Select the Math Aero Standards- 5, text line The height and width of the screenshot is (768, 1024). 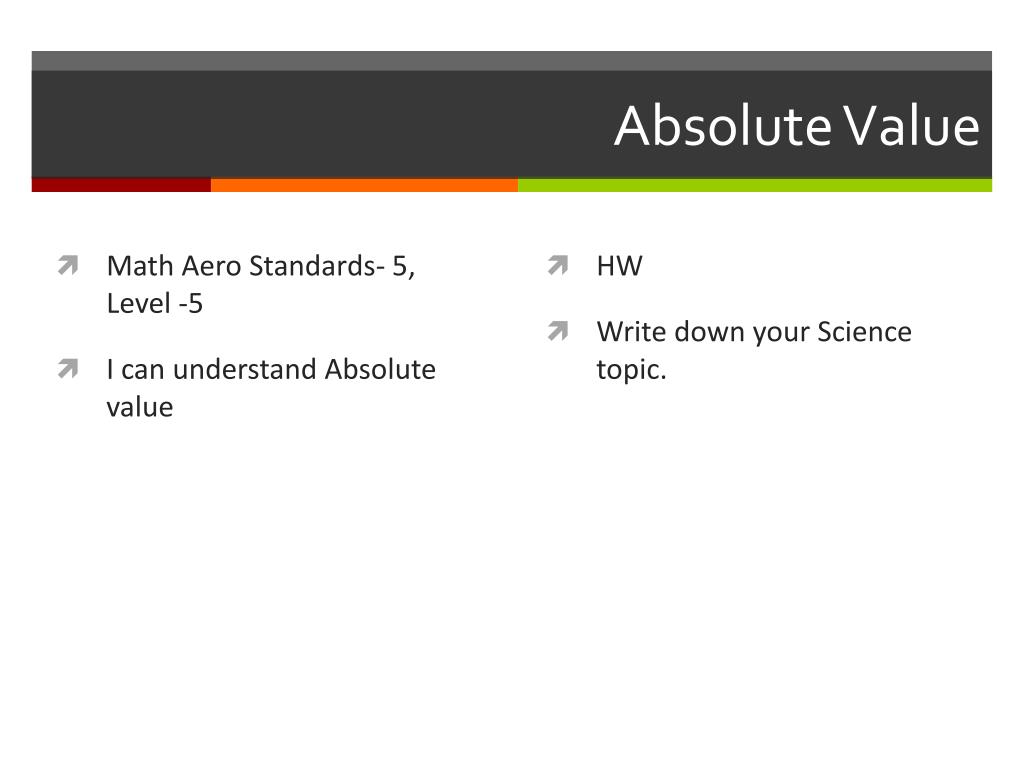[261, 266]
